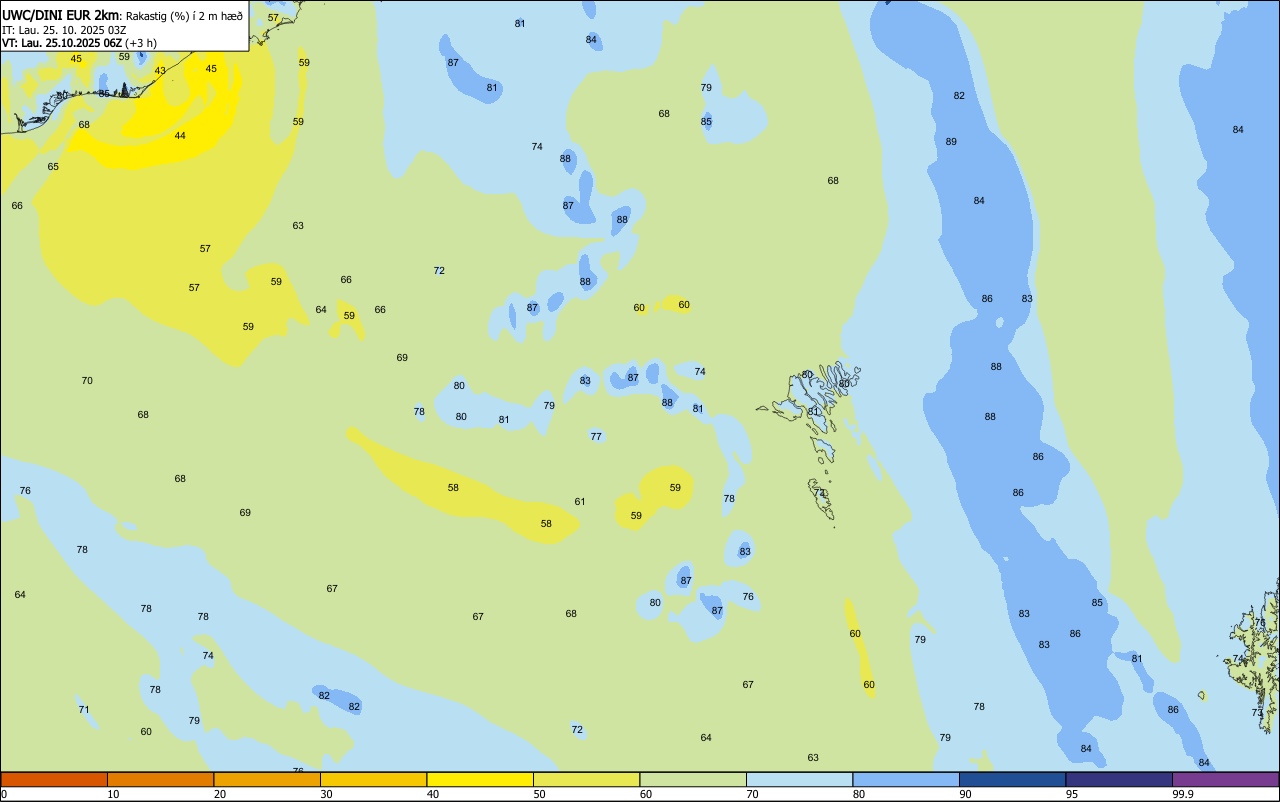Pick the 20–30 amber legend swatch
The height and width of the screenshot is (802, 1280).
[x=267, y=779]
